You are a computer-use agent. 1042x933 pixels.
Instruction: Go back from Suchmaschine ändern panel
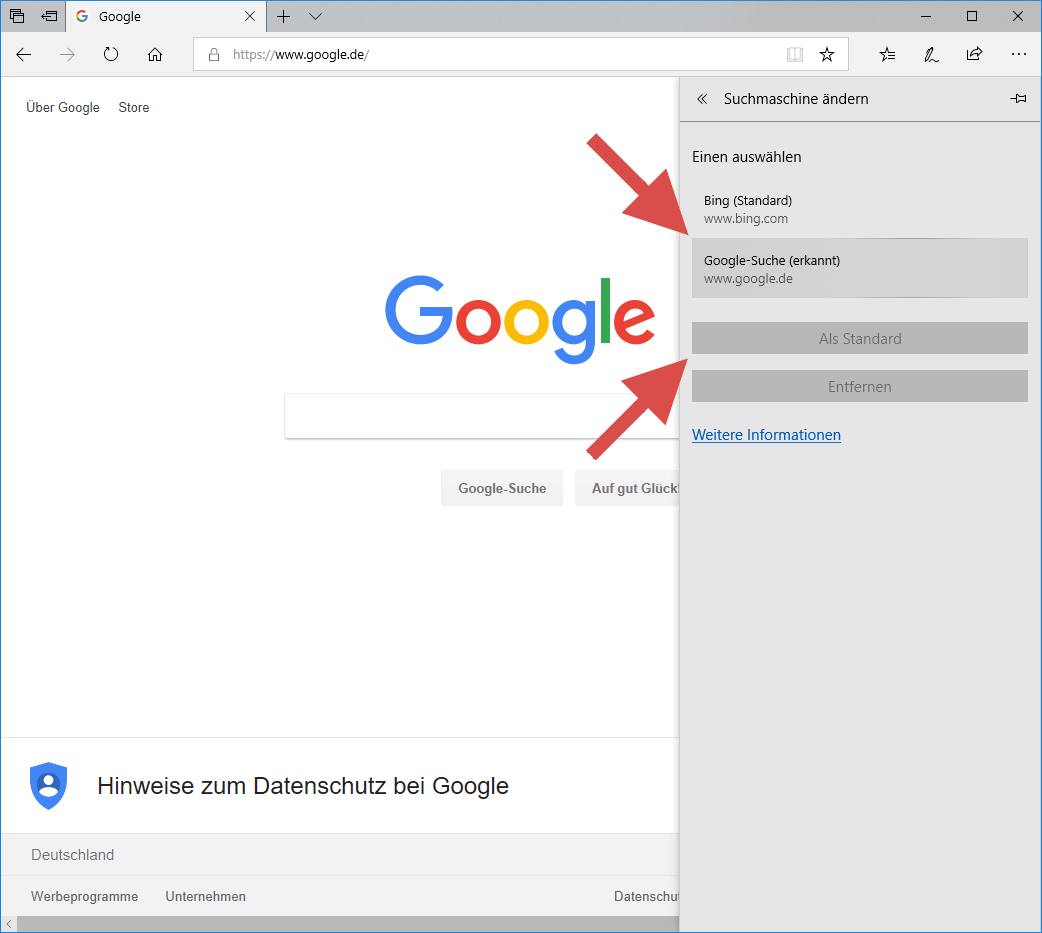click(702, 99)
